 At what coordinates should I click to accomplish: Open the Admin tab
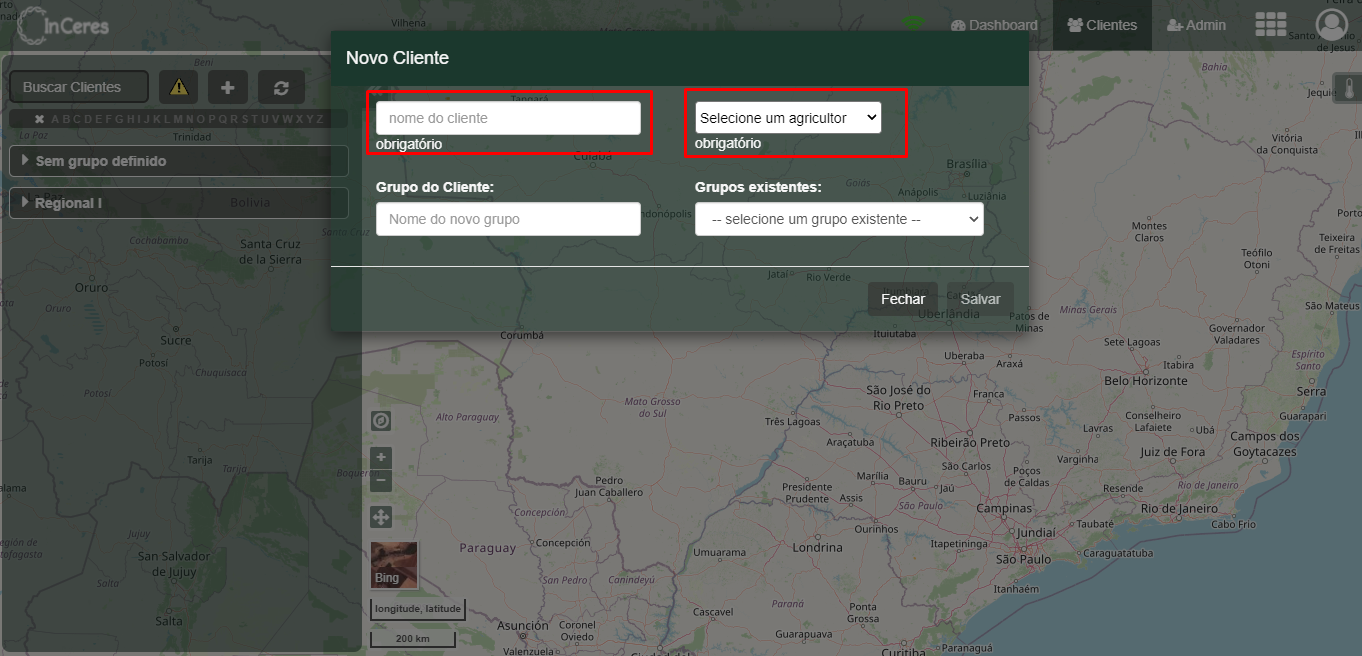pos(1196,25)
